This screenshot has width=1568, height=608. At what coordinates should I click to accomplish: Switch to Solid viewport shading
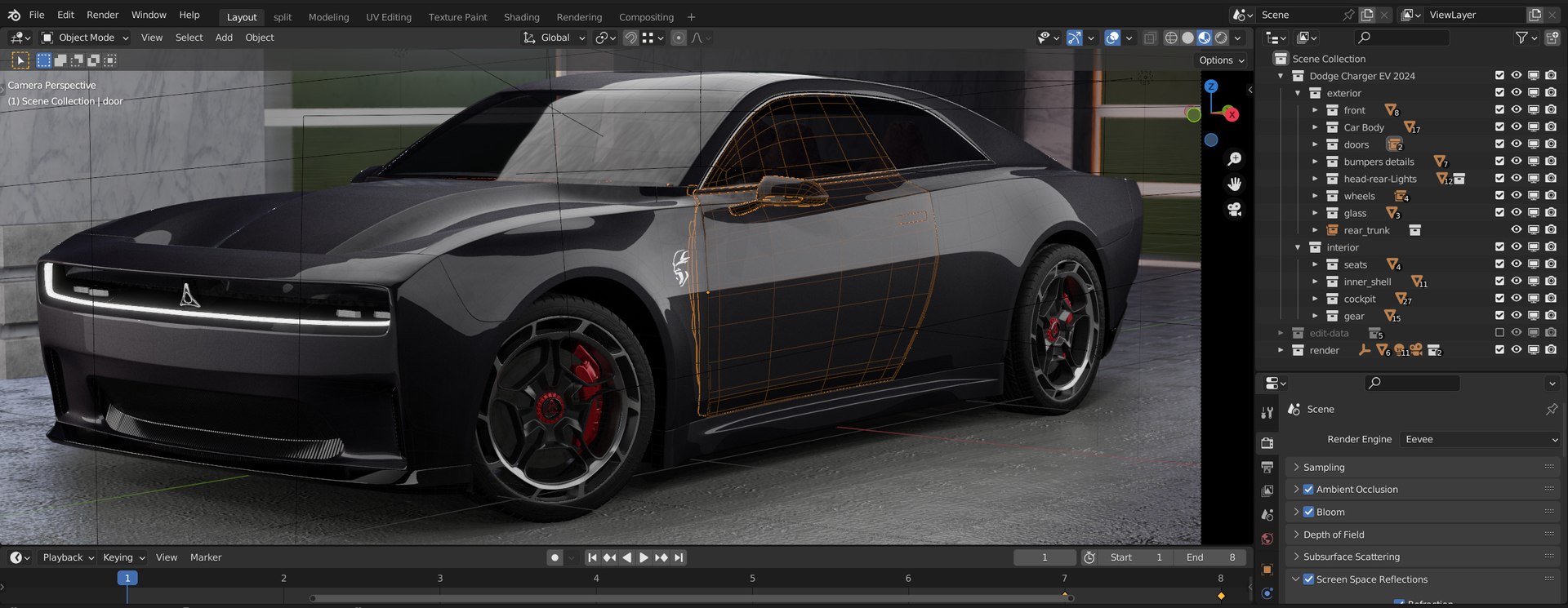(x=1187, y=38)
